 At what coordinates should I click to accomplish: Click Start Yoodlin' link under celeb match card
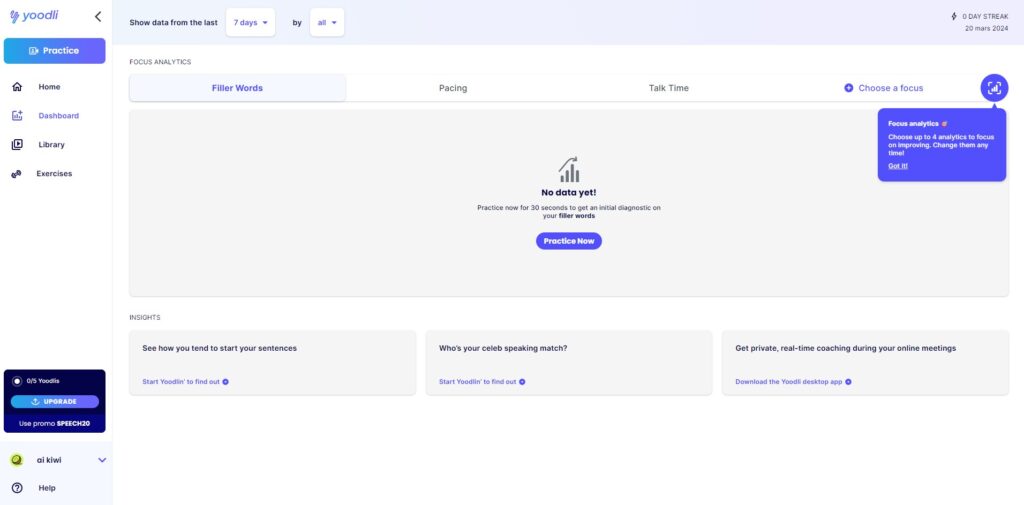(x=482, y=382)
